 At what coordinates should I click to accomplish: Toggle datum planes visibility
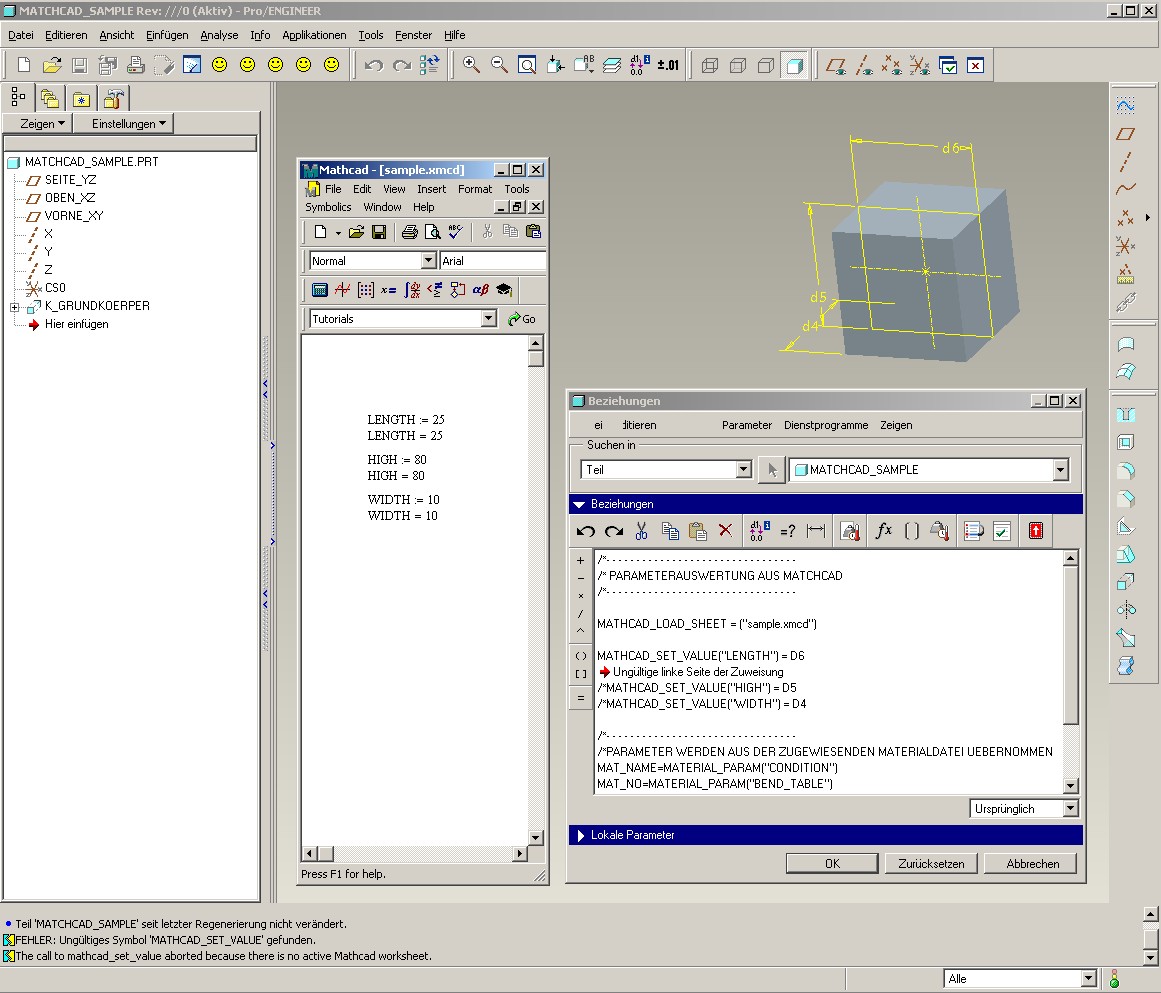pyautogui.click(x=836, y=65)
